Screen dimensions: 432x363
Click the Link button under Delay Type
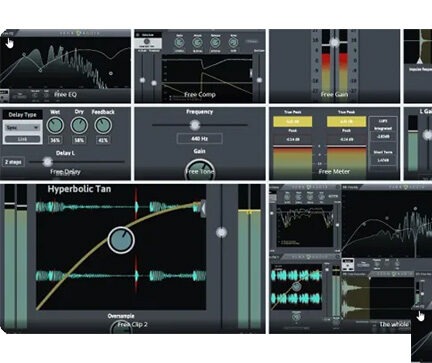pyautogui.click(x=22, y=139)
